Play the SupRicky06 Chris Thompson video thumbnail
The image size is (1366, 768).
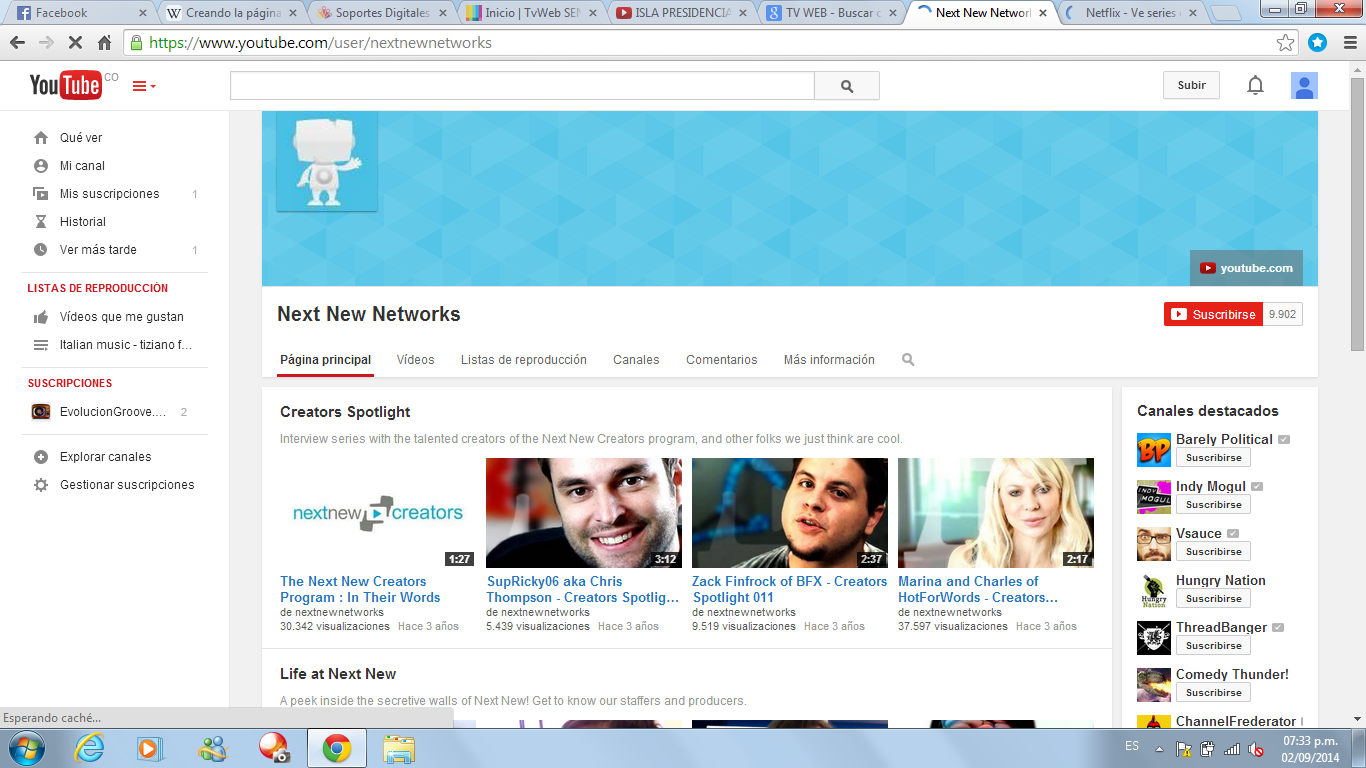pyautogui.click(x=584, y=513)
